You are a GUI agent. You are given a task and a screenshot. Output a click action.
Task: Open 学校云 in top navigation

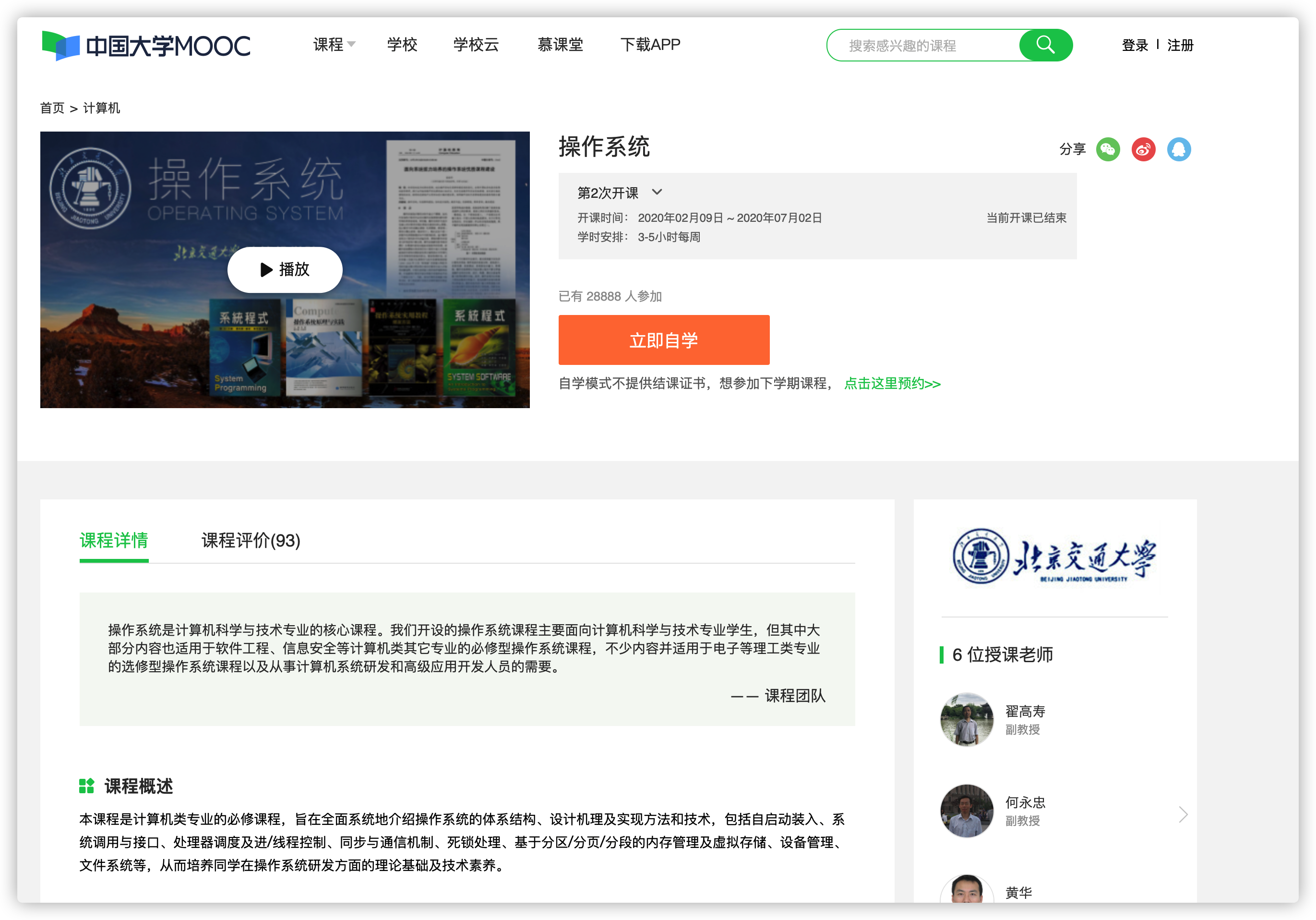point(476,45)
